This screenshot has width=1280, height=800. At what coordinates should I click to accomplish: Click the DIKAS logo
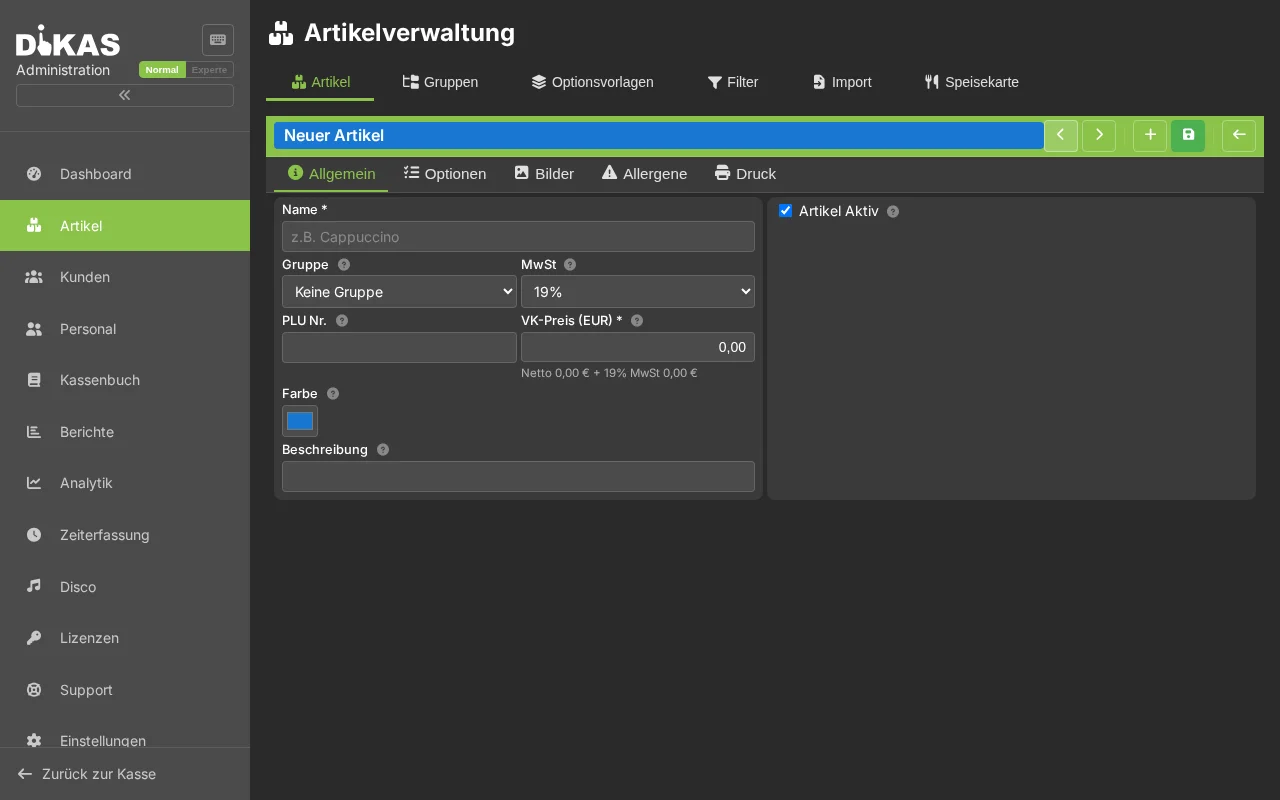pyautogui.click(x=68, y=41)
